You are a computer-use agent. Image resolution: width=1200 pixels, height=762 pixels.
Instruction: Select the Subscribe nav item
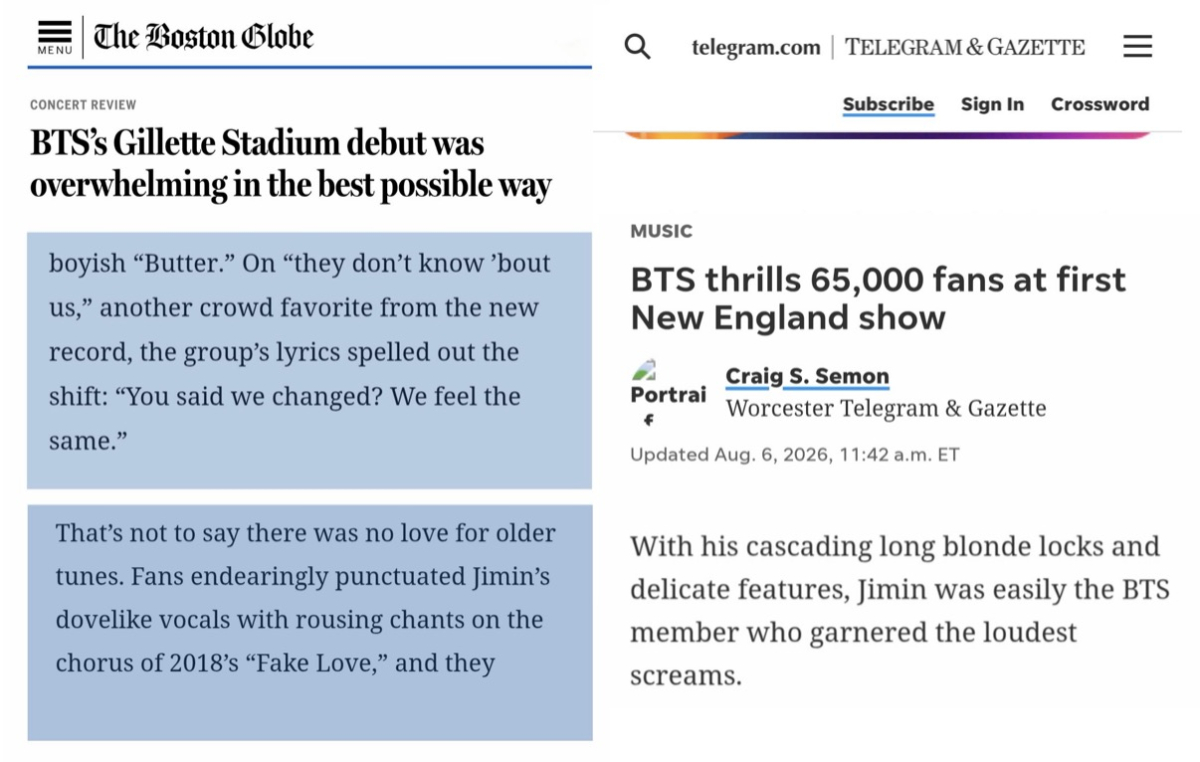[888, 104]
